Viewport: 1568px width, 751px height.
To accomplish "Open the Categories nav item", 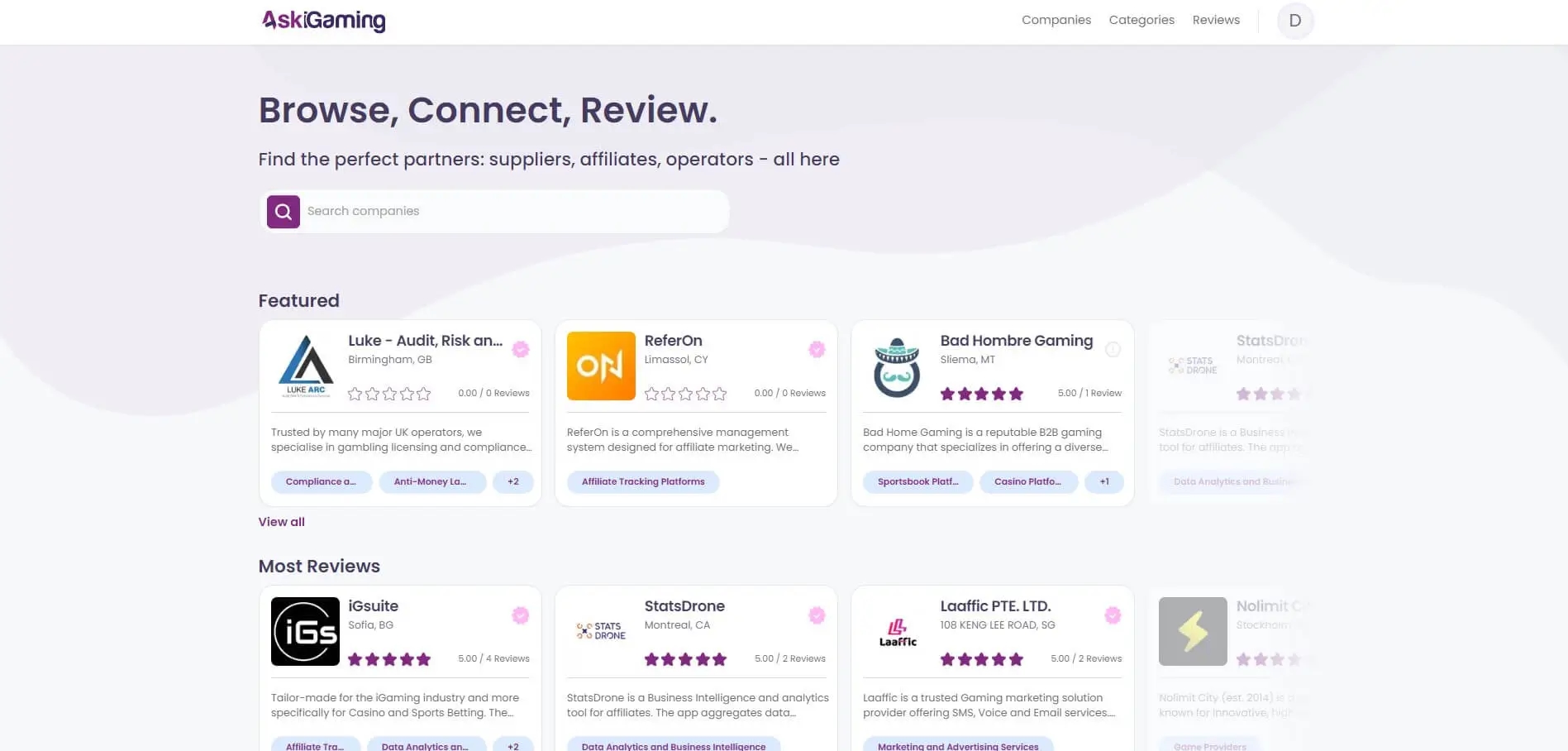I will point(1141,20).
